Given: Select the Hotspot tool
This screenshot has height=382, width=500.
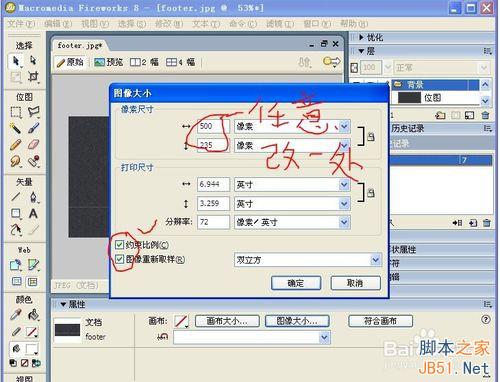Looking at the screenshot, I should [x=16, y=265].
